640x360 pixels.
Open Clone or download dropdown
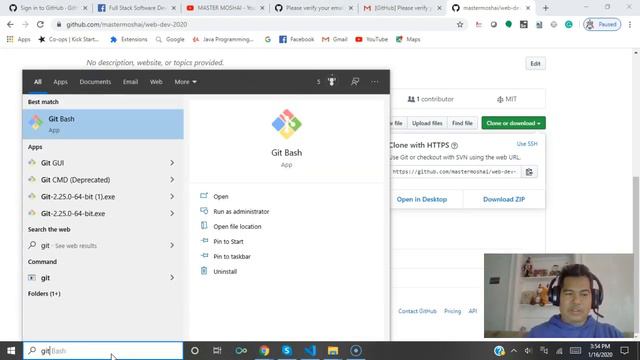(x=513, y=123)
